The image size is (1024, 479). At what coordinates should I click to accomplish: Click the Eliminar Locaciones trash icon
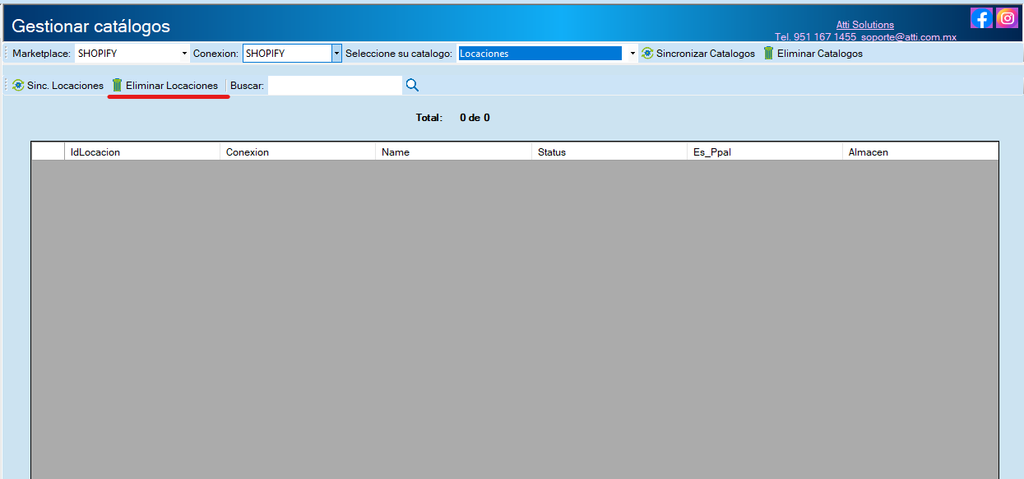(117, 85)
